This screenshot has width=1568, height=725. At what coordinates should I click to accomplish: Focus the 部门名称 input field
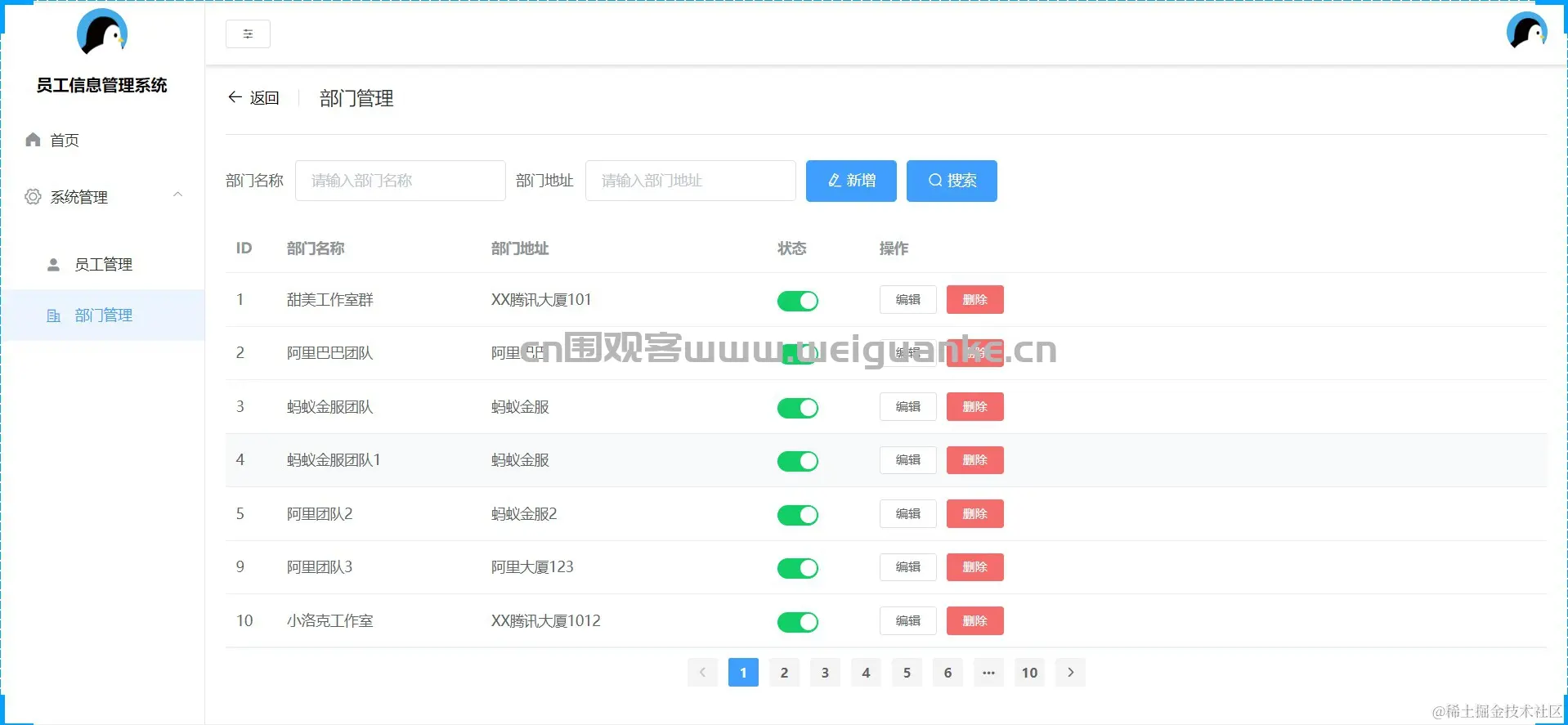coord(400,181)
